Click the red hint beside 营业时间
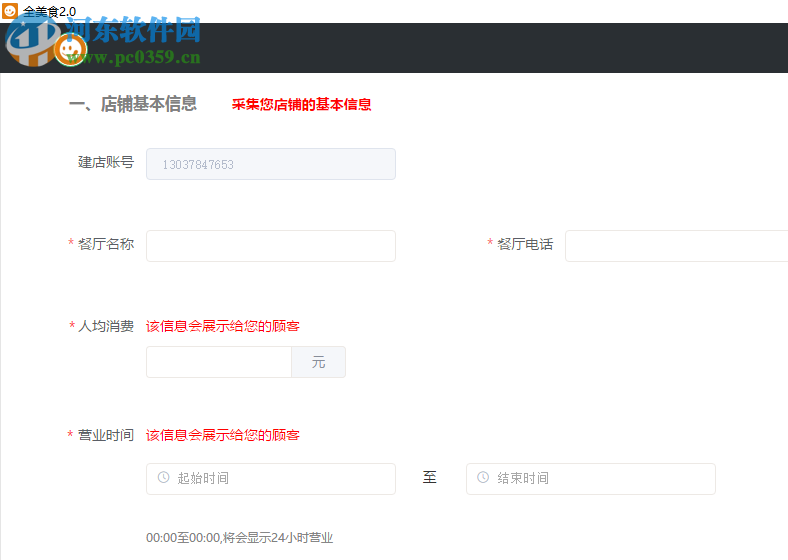Screen dimensions: 788x560 pos(223,435)
